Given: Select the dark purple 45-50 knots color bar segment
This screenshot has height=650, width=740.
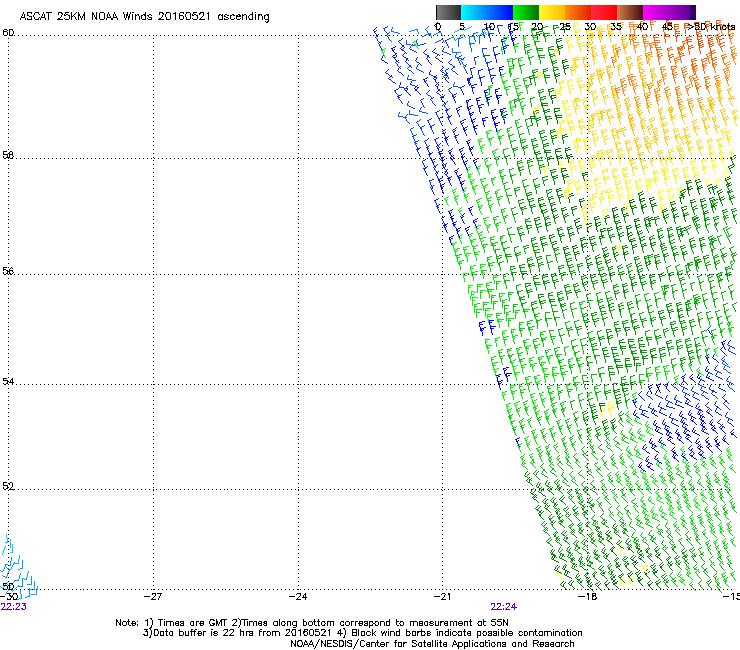Looking at the screenshot, I should (682, 12).
